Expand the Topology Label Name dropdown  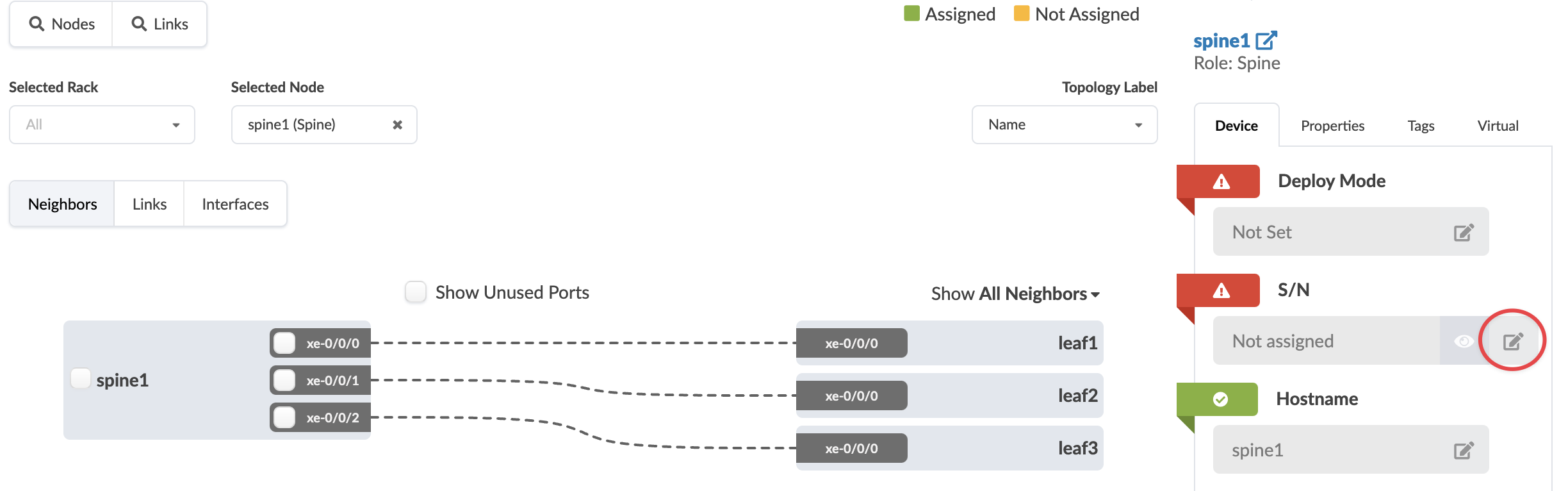[x=1064, y=125]
